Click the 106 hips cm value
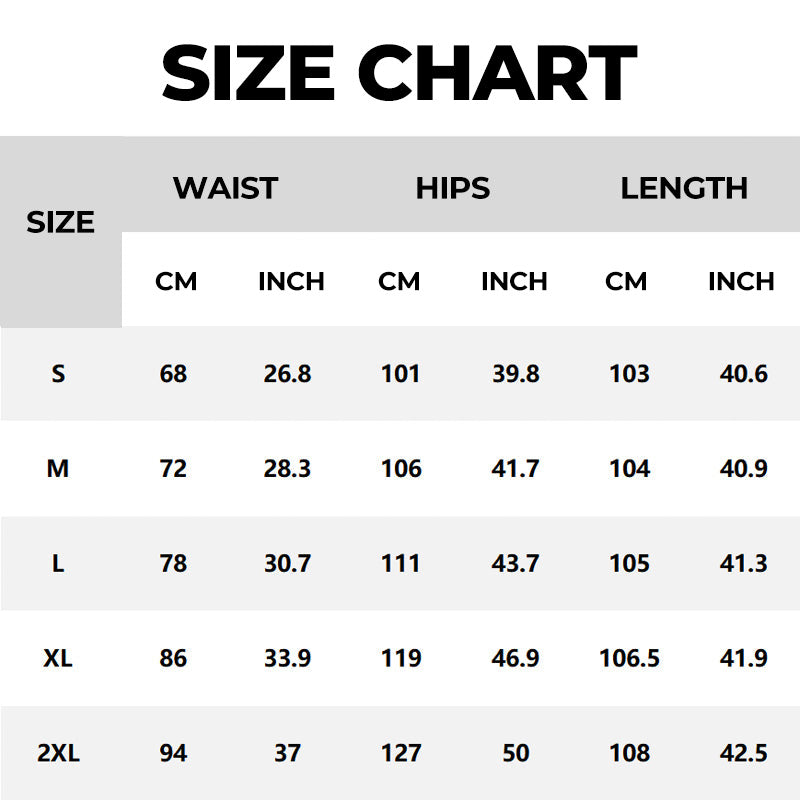This screenshot has height=800, width=800. point(401,468)
